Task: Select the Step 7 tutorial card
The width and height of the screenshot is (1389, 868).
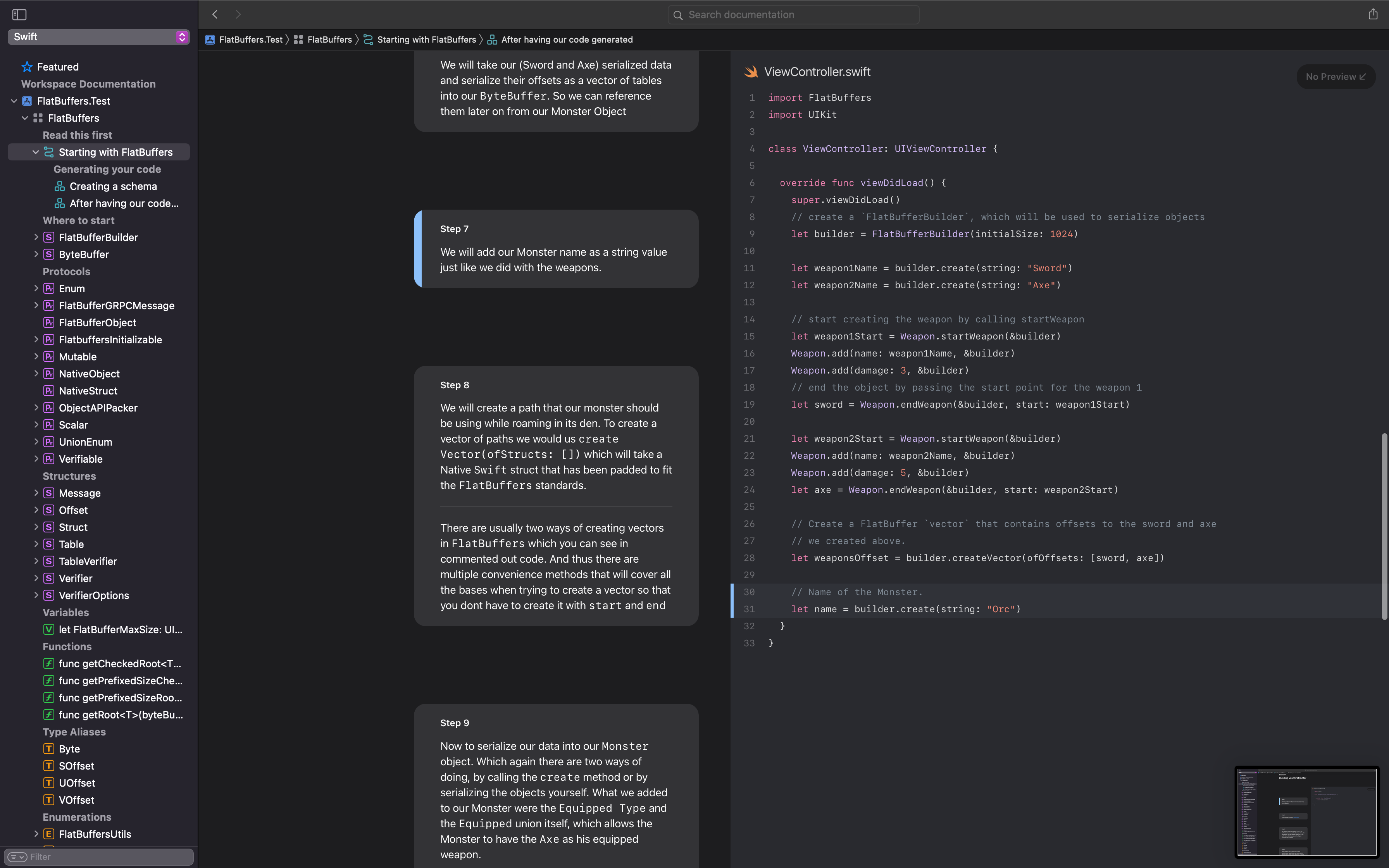Action: (556, 248)
